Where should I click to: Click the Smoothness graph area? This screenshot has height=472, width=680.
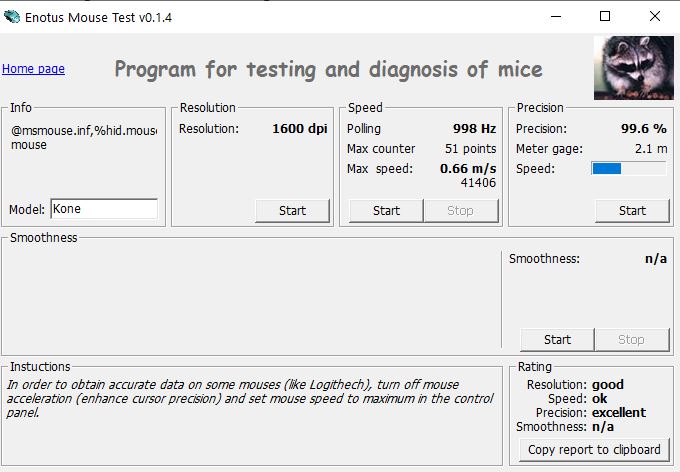pos(252,299)
